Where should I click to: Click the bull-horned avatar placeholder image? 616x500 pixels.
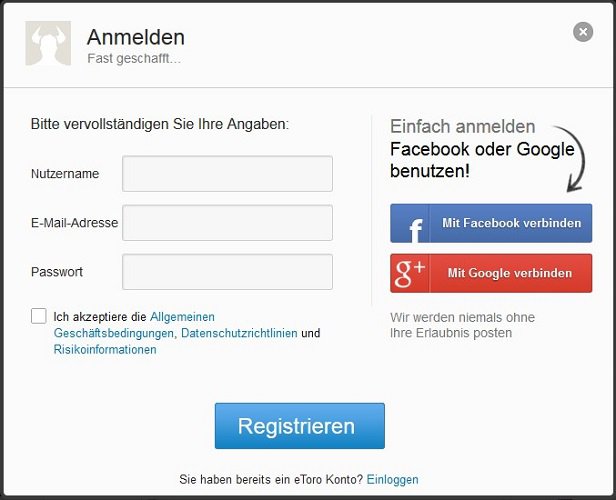pyautogui.click(x=48, y=43)
